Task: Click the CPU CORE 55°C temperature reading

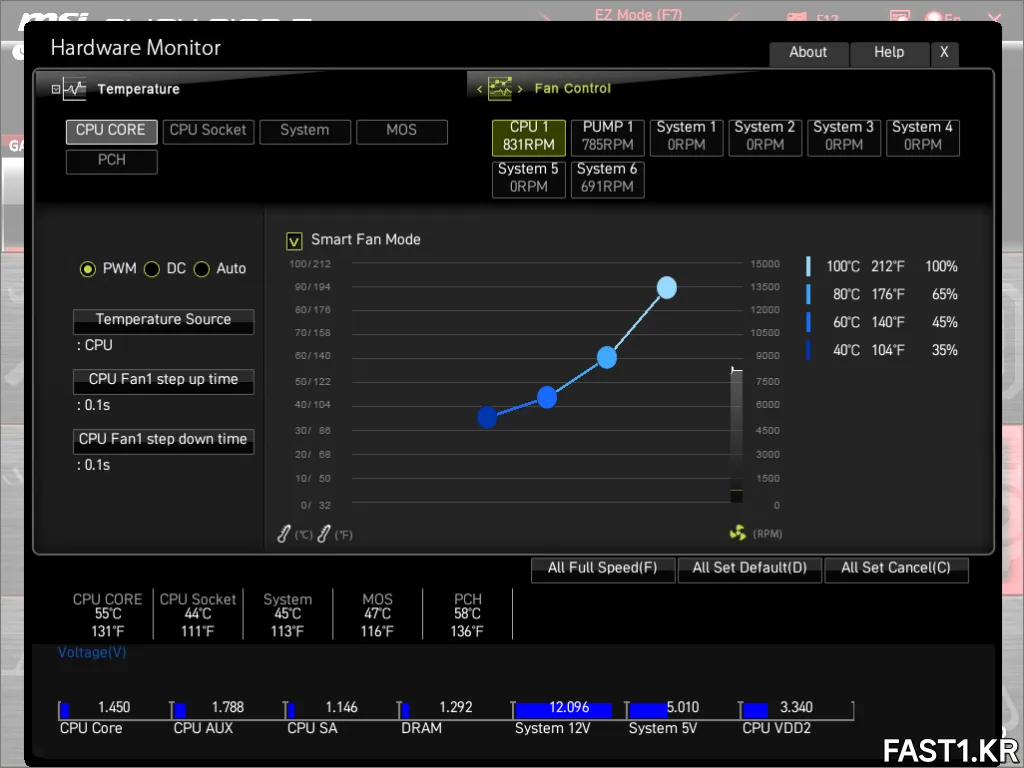Action: (x=108, y=615)
